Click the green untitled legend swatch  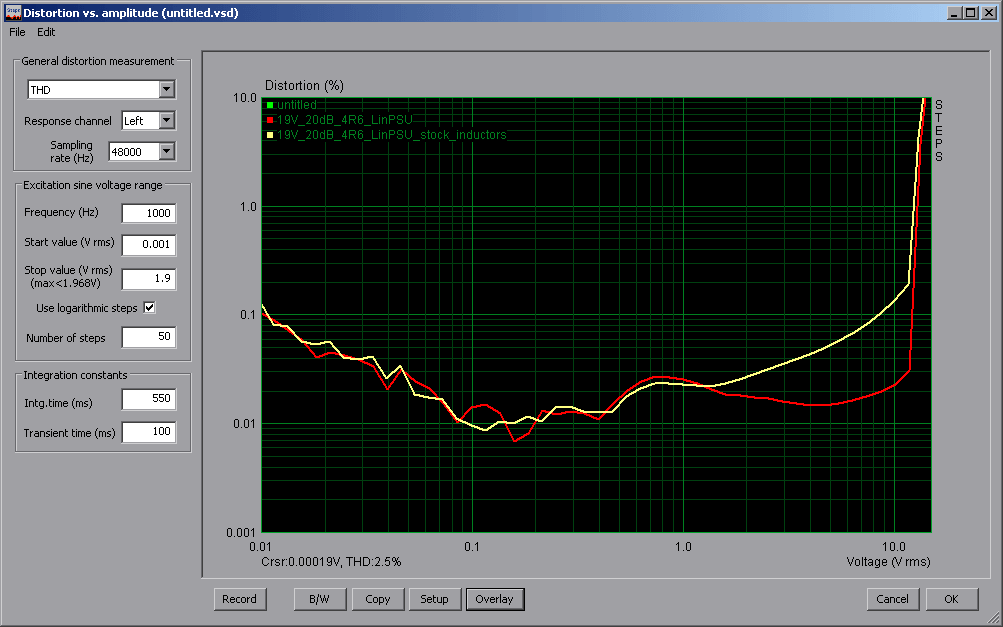coord(270,105)
